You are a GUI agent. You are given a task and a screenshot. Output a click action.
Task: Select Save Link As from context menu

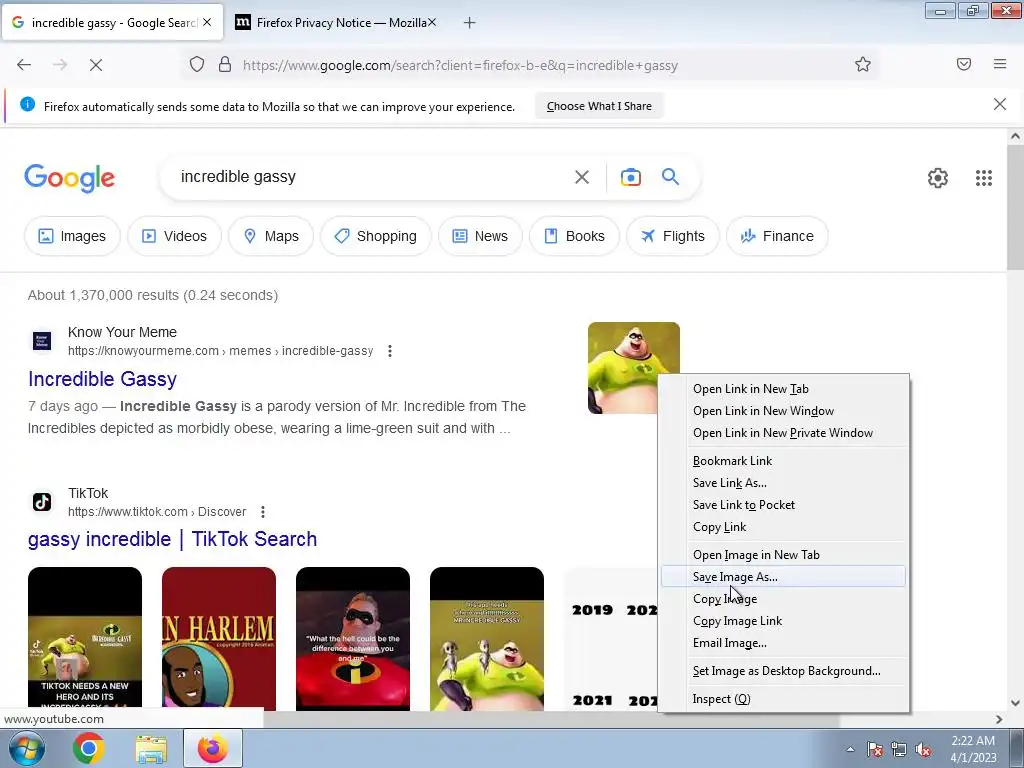[x=783, y=483]
